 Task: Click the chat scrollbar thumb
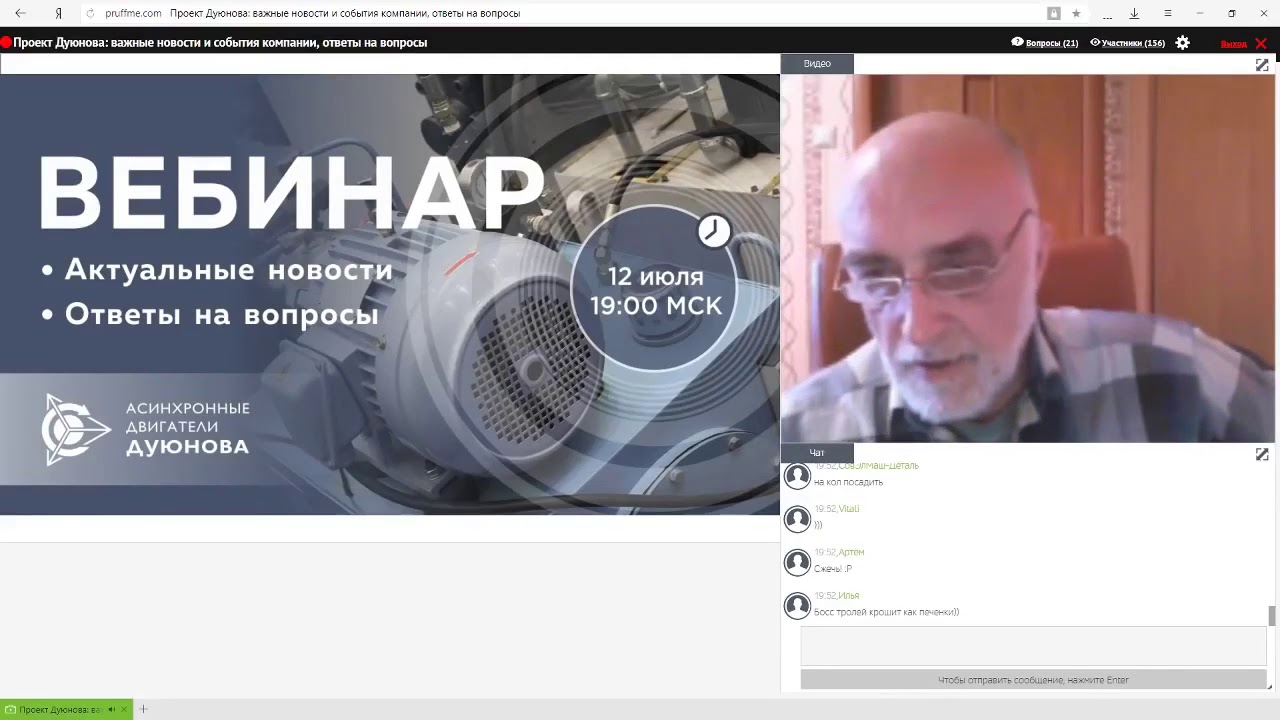pyautogui.click(x=1272, y=616)
